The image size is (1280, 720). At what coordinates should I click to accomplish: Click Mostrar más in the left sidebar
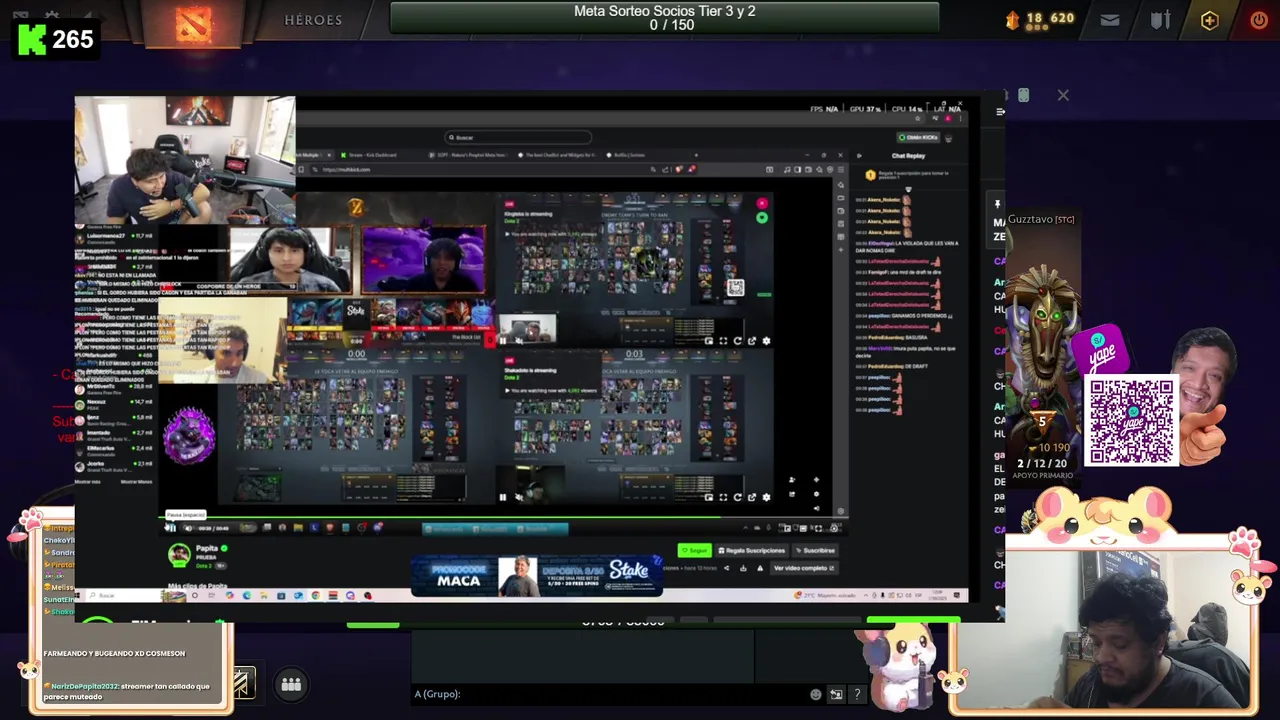pos(88,482)
